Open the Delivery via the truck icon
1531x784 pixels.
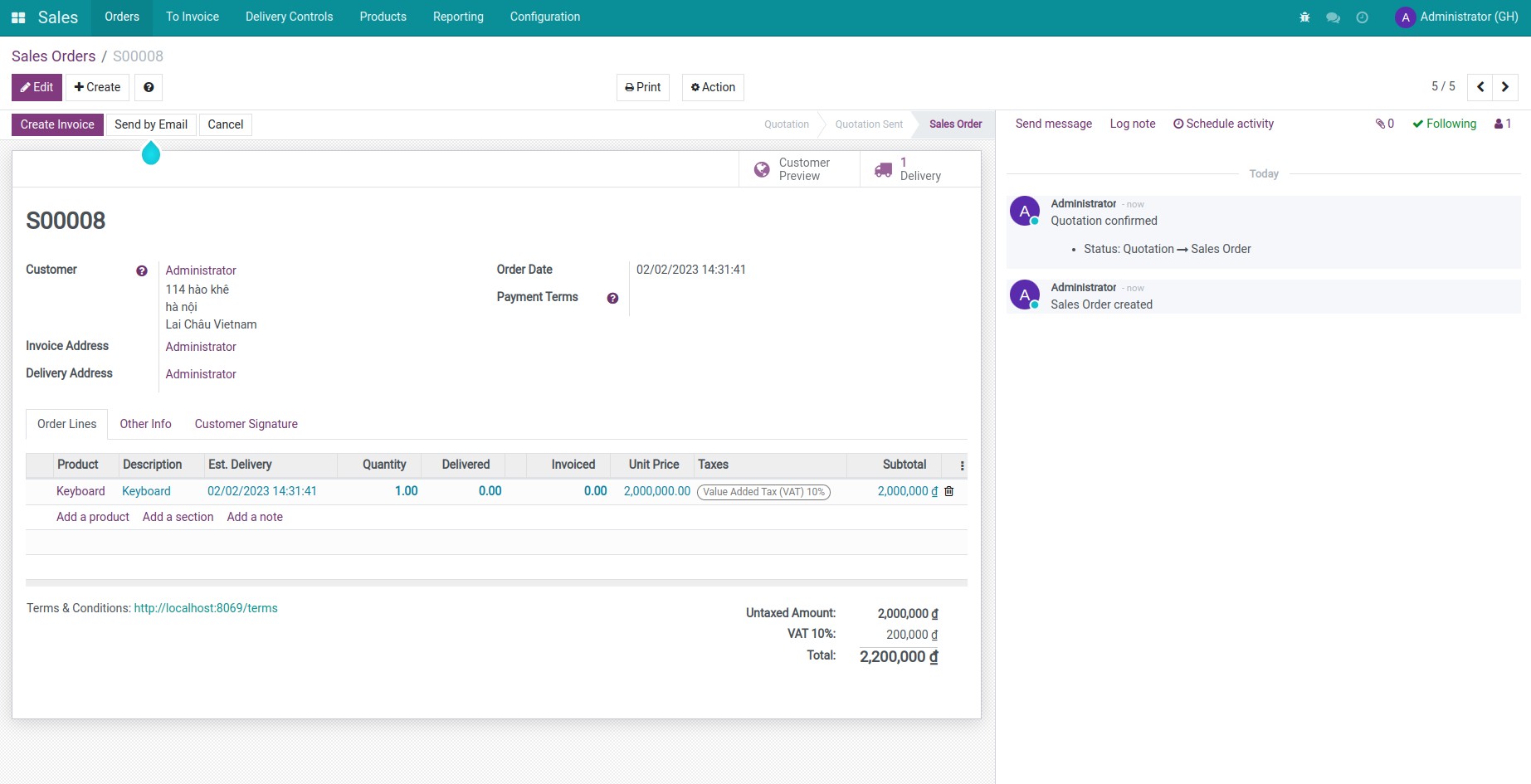coord(881,168)
